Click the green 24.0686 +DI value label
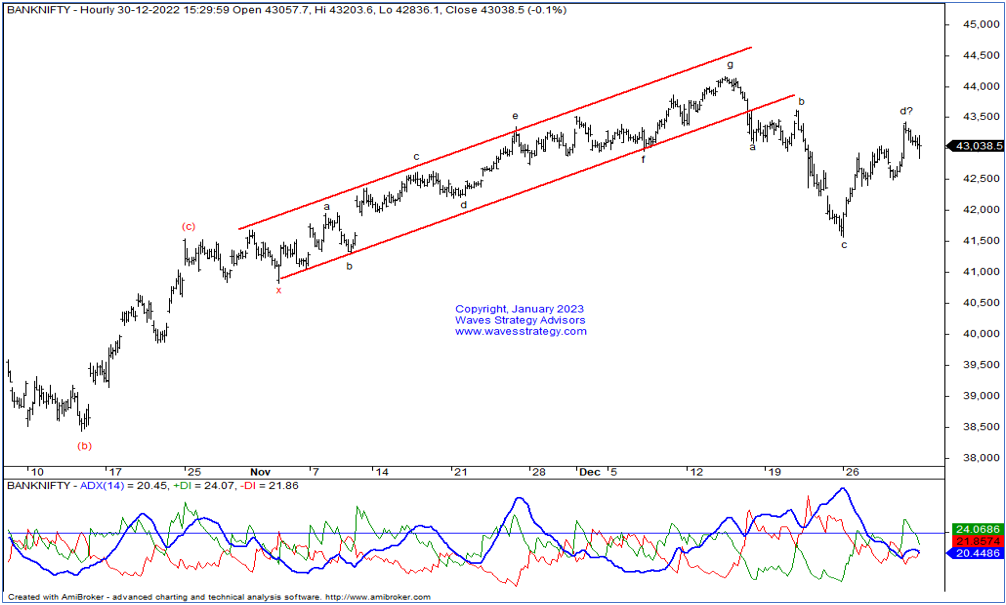 (x=976, y=529)
